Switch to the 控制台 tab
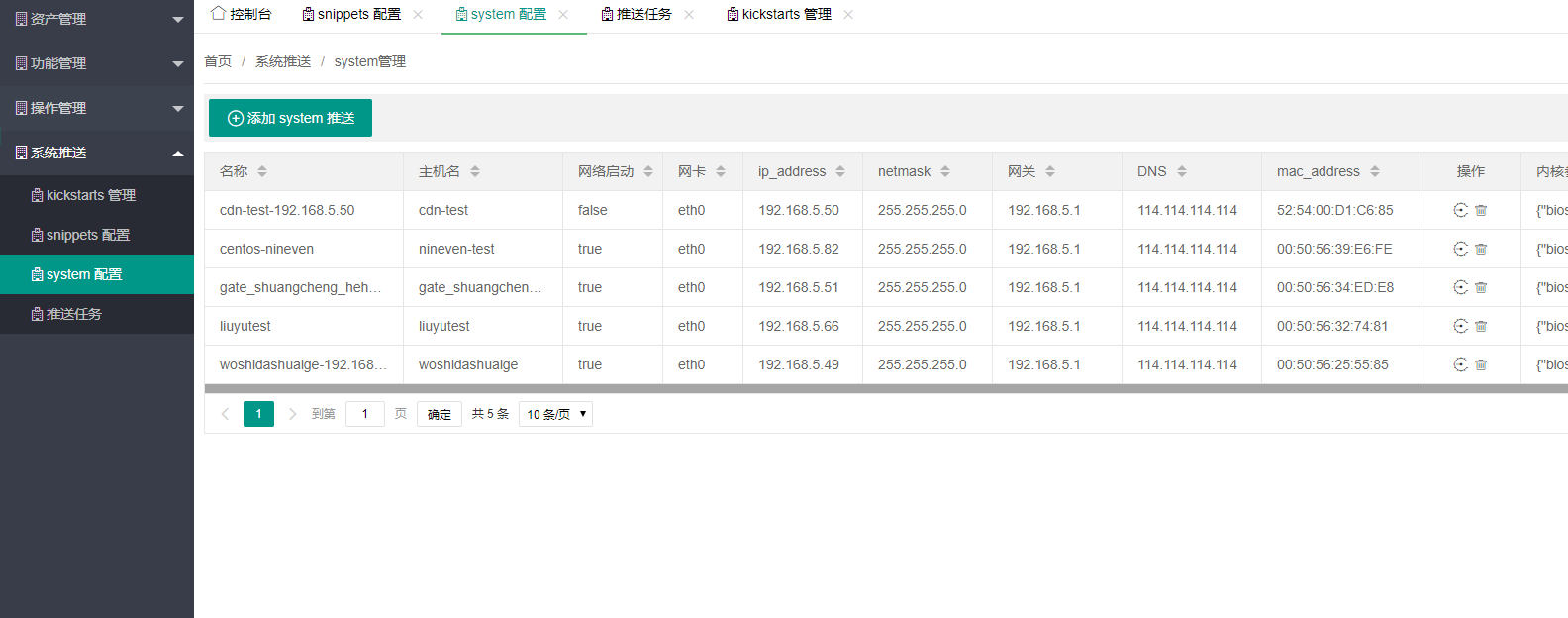 (x=242, y=14)
